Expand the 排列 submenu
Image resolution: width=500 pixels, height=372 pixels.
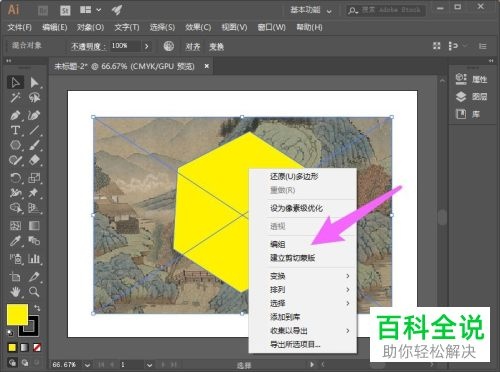(x=303, y=289)
